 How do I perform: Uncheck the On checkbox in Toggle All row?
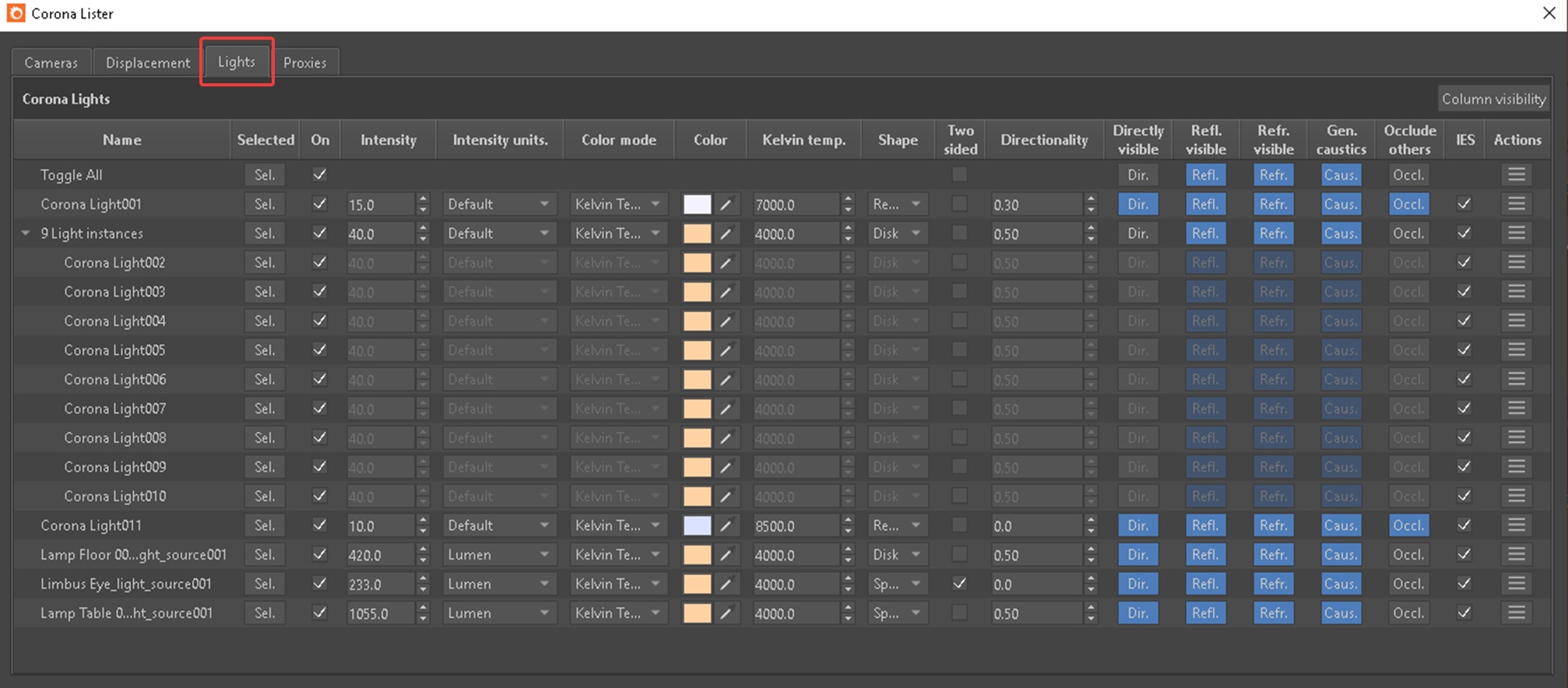[x=319, y=175]
